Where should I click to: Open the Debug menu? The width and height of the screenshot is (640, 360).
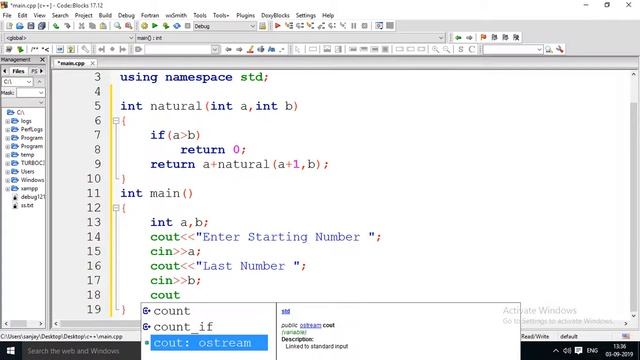click(126, 15)
